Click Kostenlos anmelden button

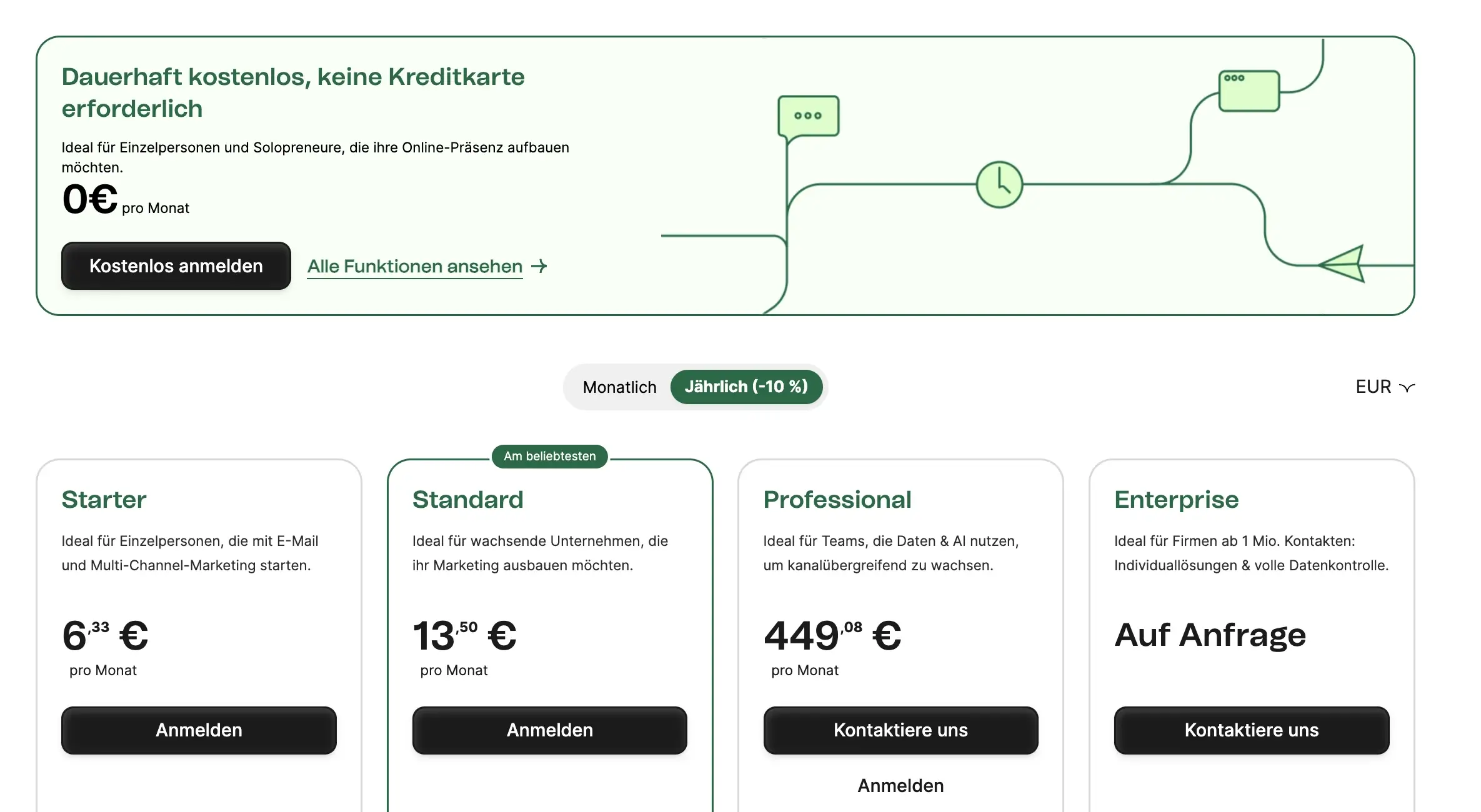[176, 266]
